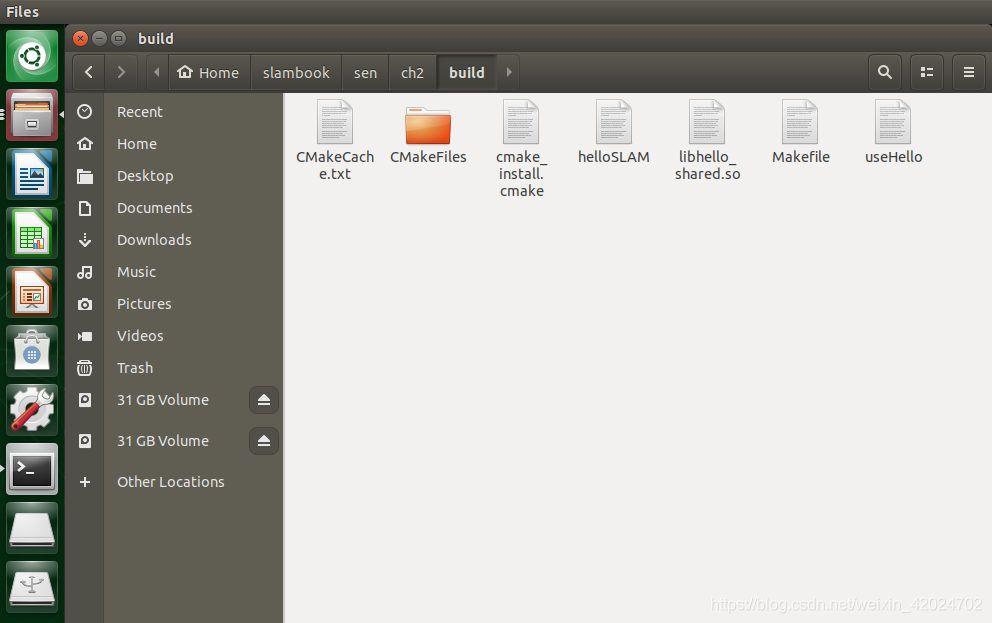This screenshot has width=992, height=623.
Task: Jump to the sen path segment
Action: 365,73
